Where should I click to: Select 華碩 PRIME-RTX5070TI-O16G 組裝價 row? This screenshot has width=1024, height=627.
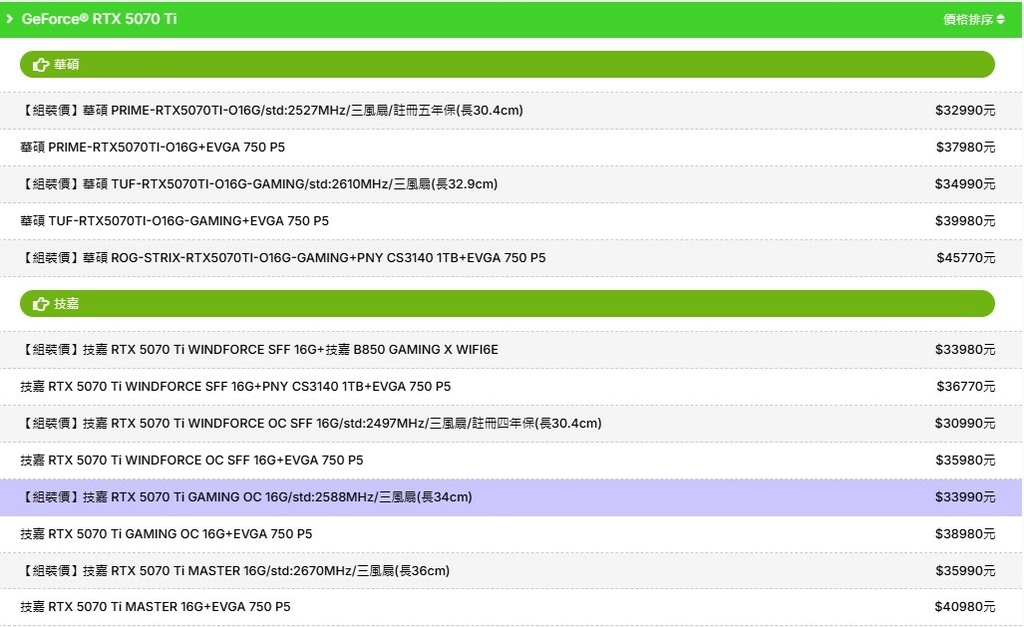point(511,110)
